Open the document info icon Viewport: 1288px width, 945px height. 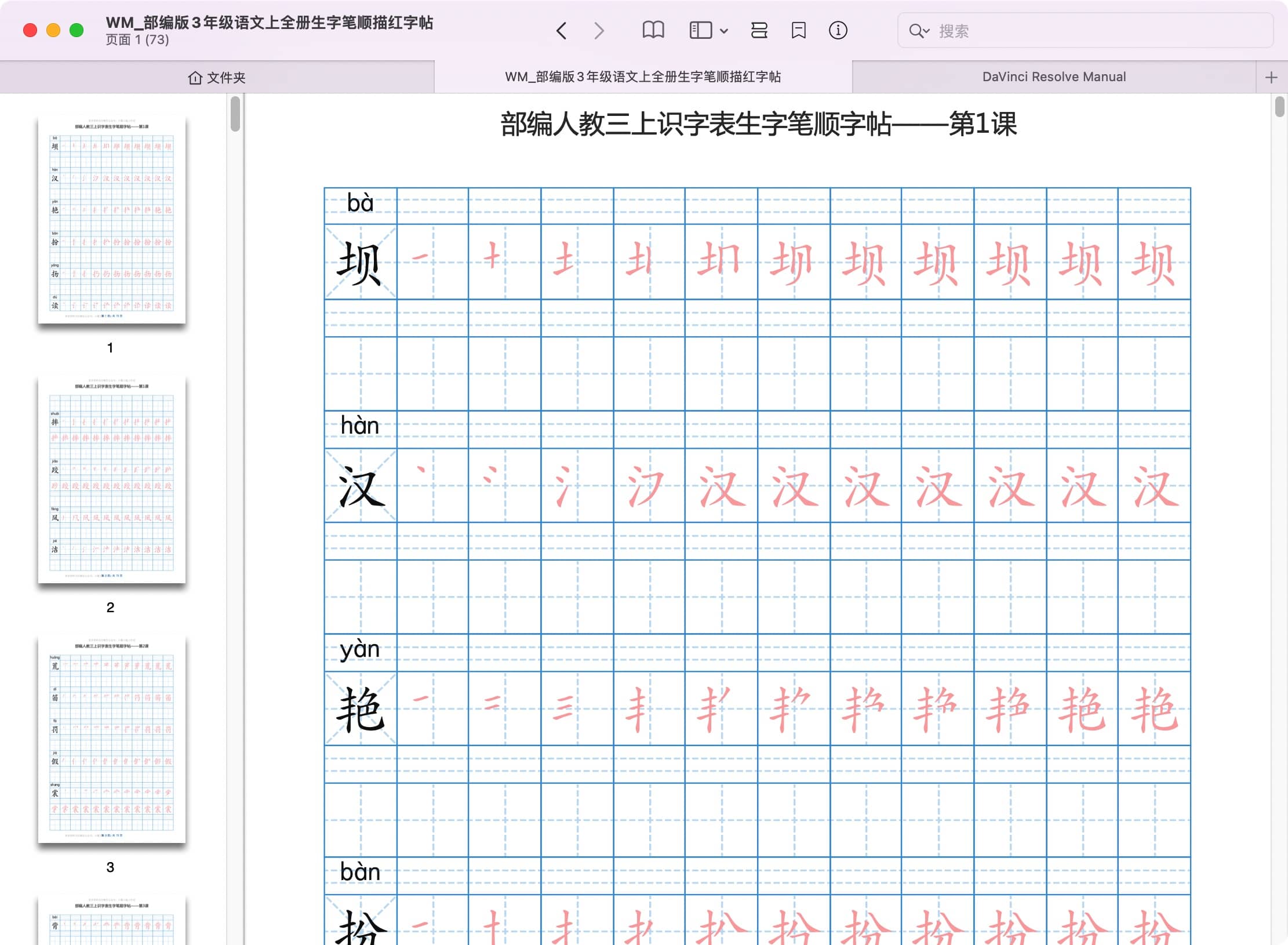pos(838,30)
